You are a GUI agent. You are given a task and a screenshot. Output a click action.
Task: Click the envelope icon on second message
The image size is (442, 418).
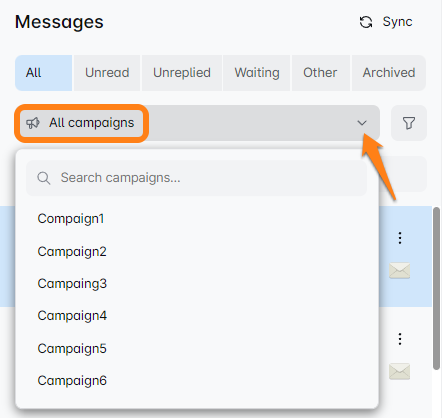tap(399, 371)
